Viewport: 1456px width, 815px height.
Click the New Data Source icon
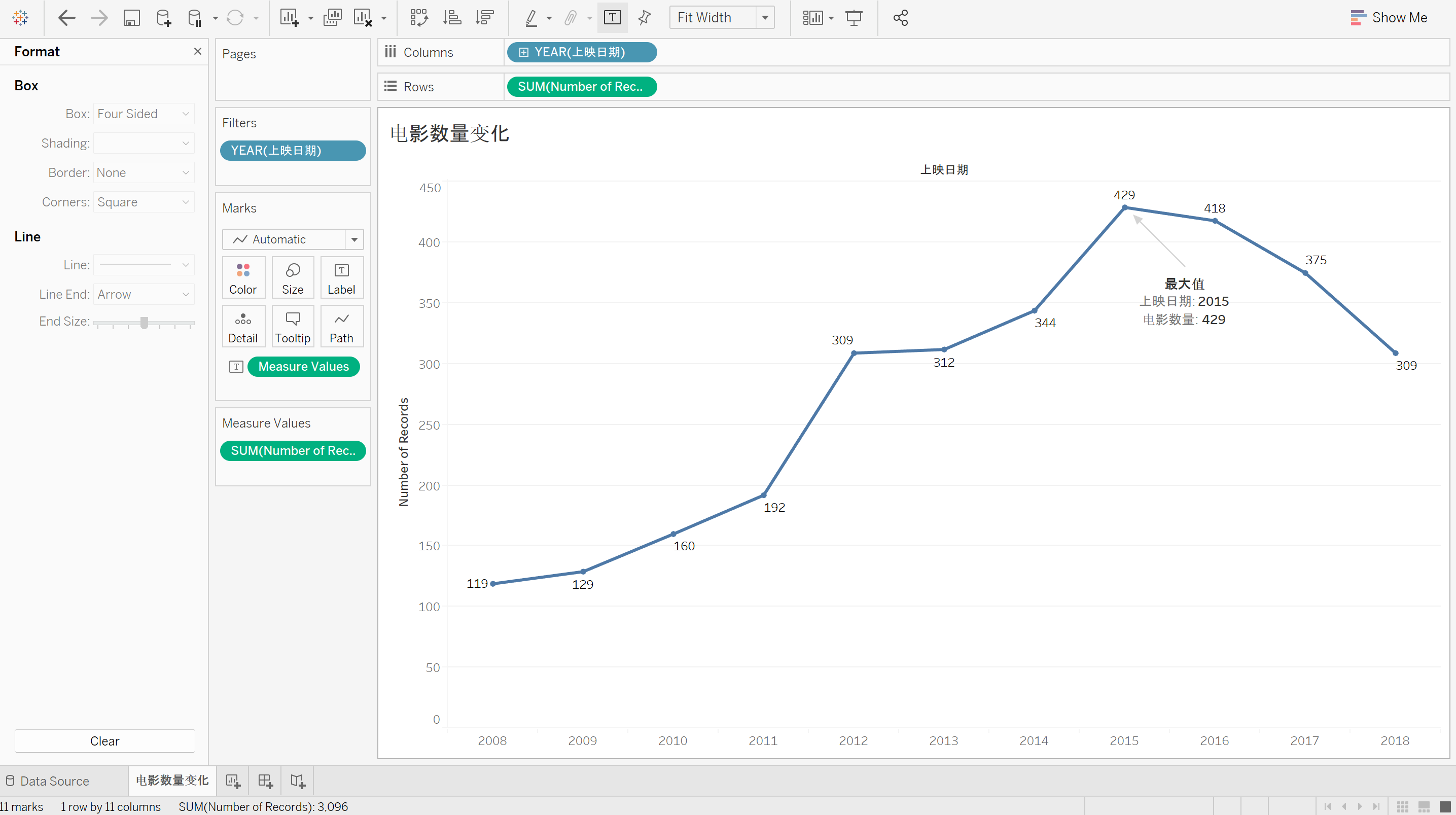tap(163, 18)
